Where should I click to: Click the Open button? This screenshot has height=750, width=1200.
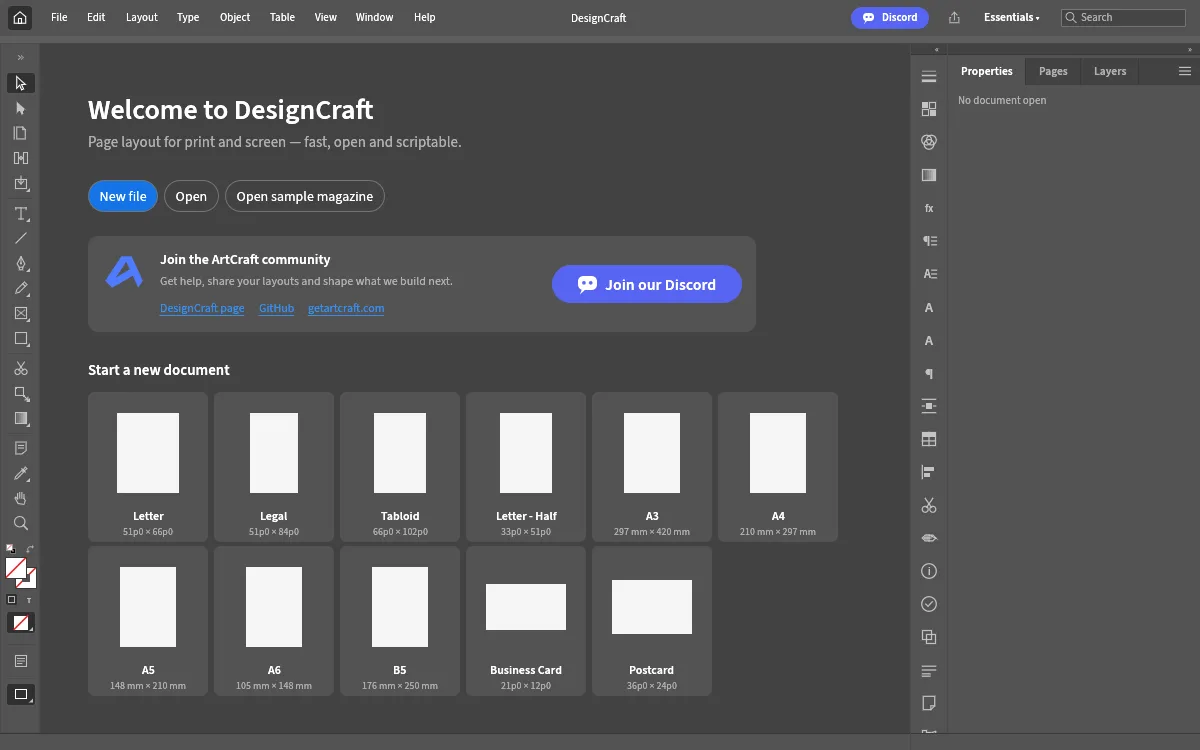tap(191, 196)
